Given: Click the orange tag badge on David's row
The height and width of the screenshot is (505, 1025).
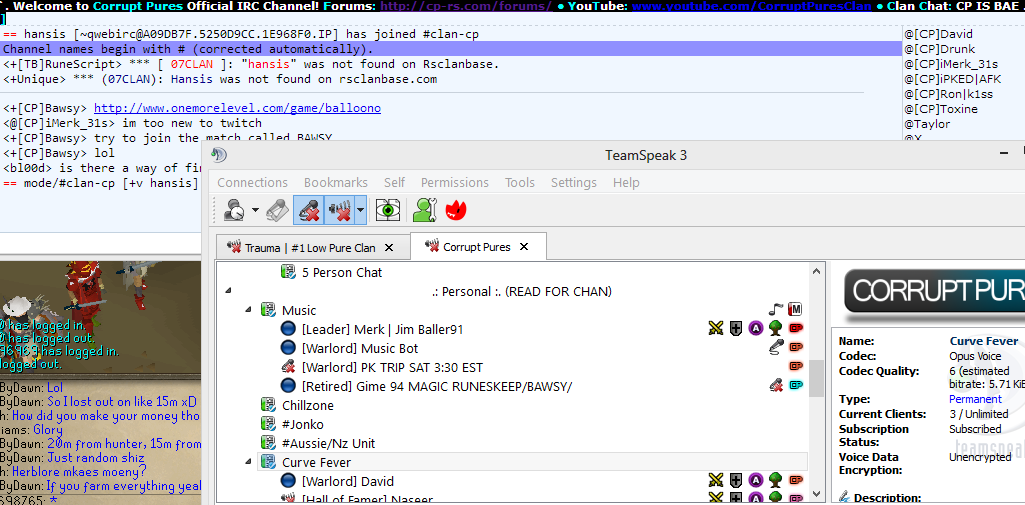Looking at the screenshot, I should point(796,481).
